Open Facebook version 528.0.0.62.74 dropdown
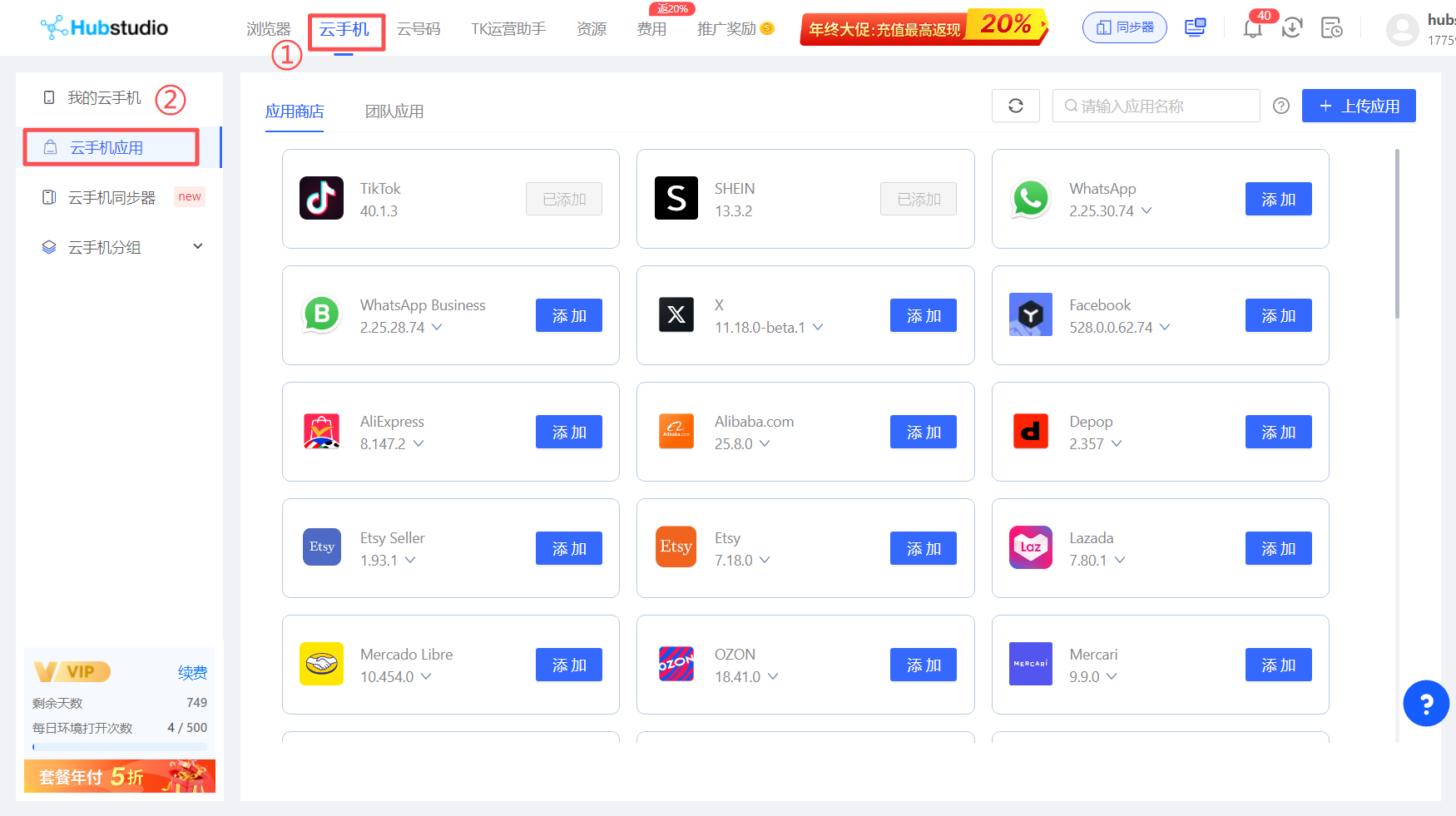1456x816 pixels. pyautogui.click(x=1165, y=327)
